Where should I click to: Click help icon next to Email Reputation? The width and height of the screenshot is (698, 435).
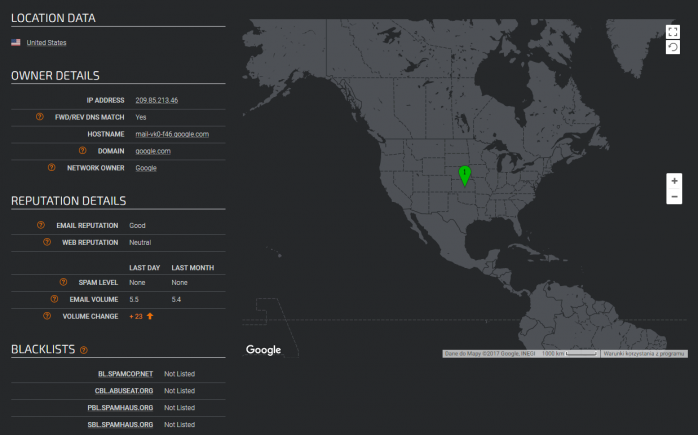40,225
